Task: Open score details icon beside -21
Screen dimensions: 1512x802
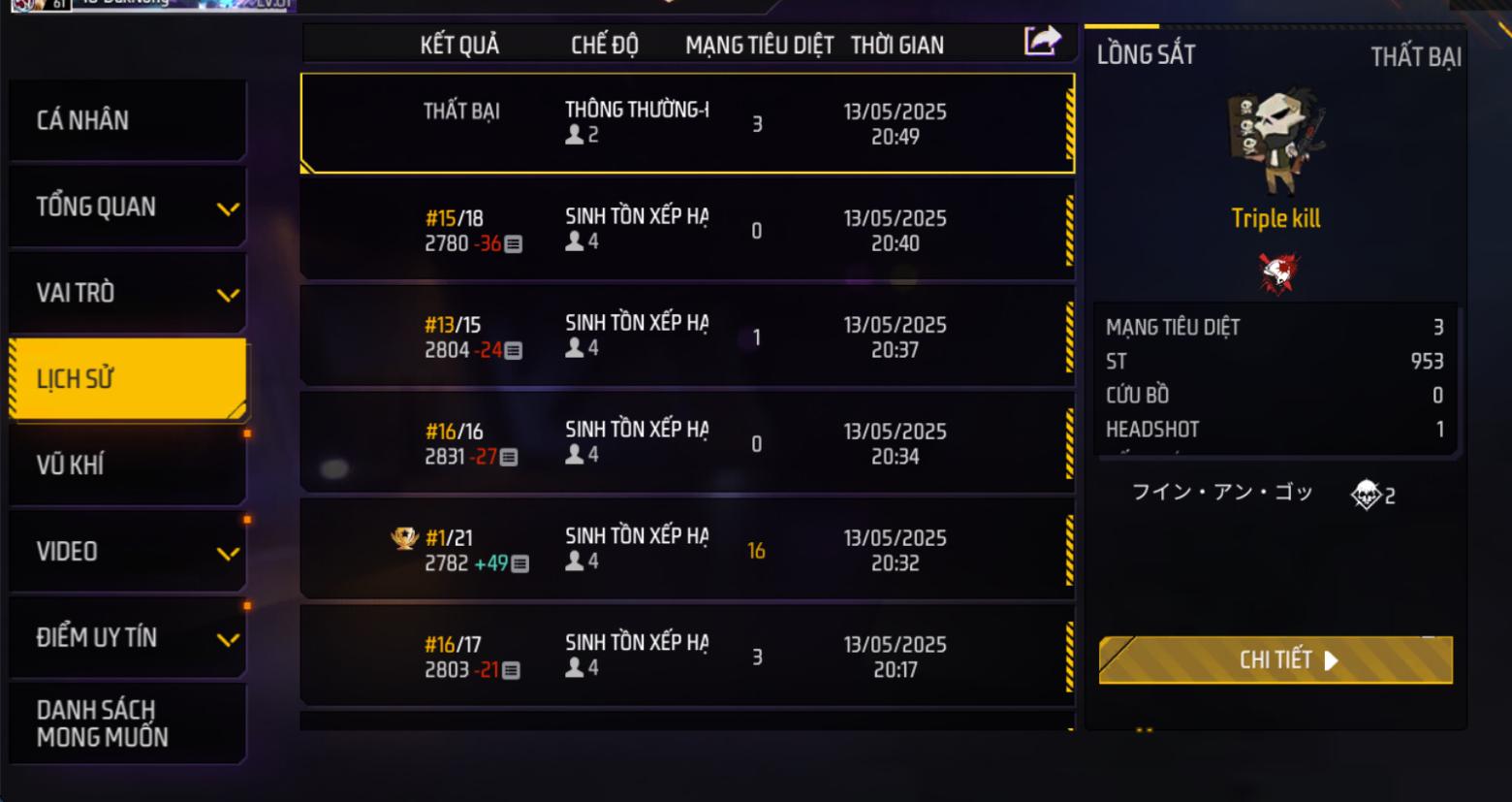Action: pos(512,671)
